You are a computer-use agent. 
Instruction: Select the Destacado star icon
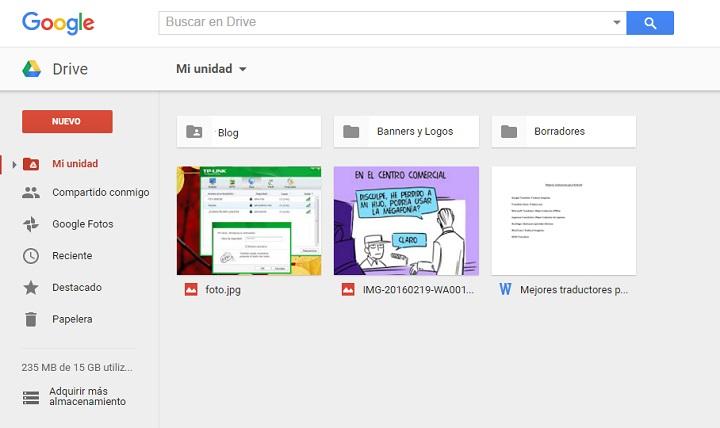pyautogui.click(x=31, y=287)
